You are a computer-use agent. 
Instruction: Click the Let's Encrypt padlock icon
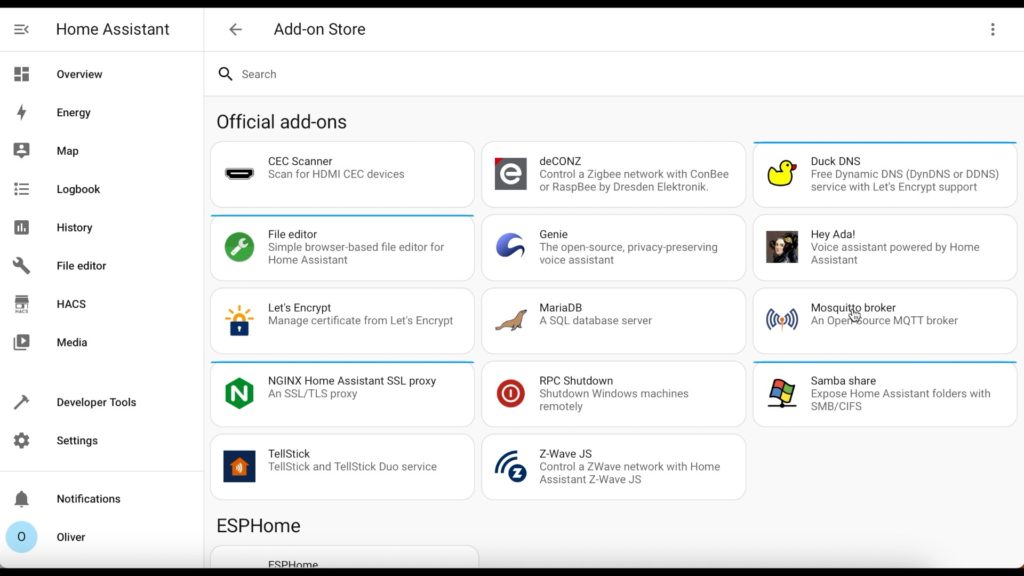coord(239,320)
